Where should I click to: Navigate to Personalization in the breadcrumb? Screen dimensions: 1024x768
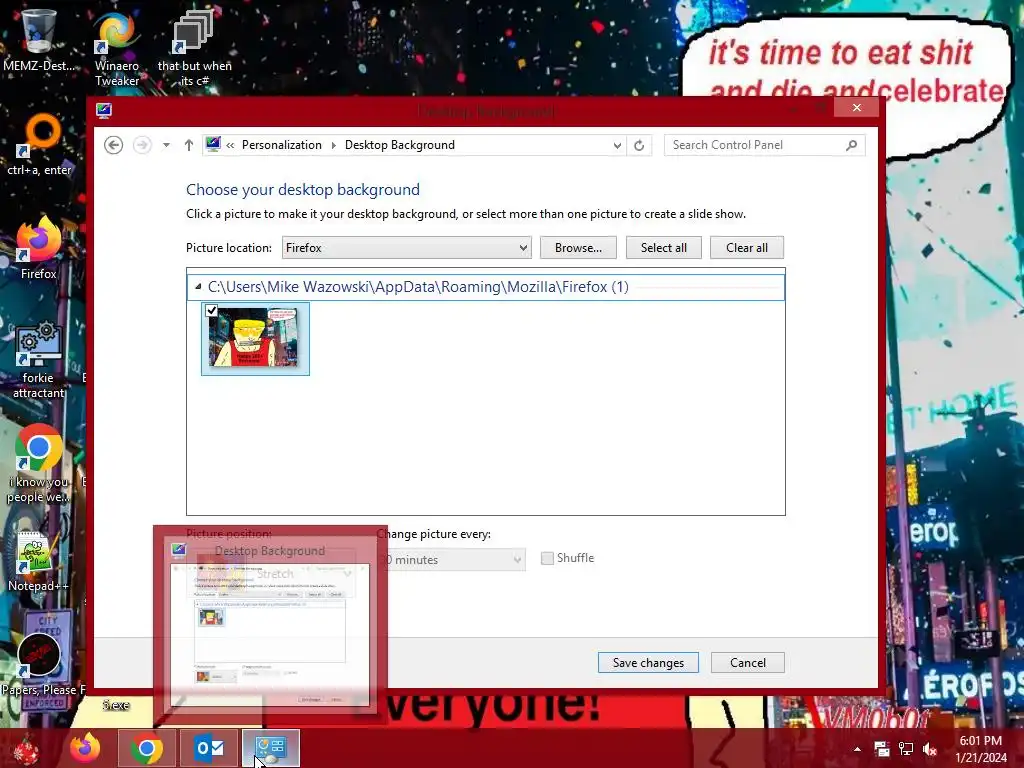tap(281, 145)
